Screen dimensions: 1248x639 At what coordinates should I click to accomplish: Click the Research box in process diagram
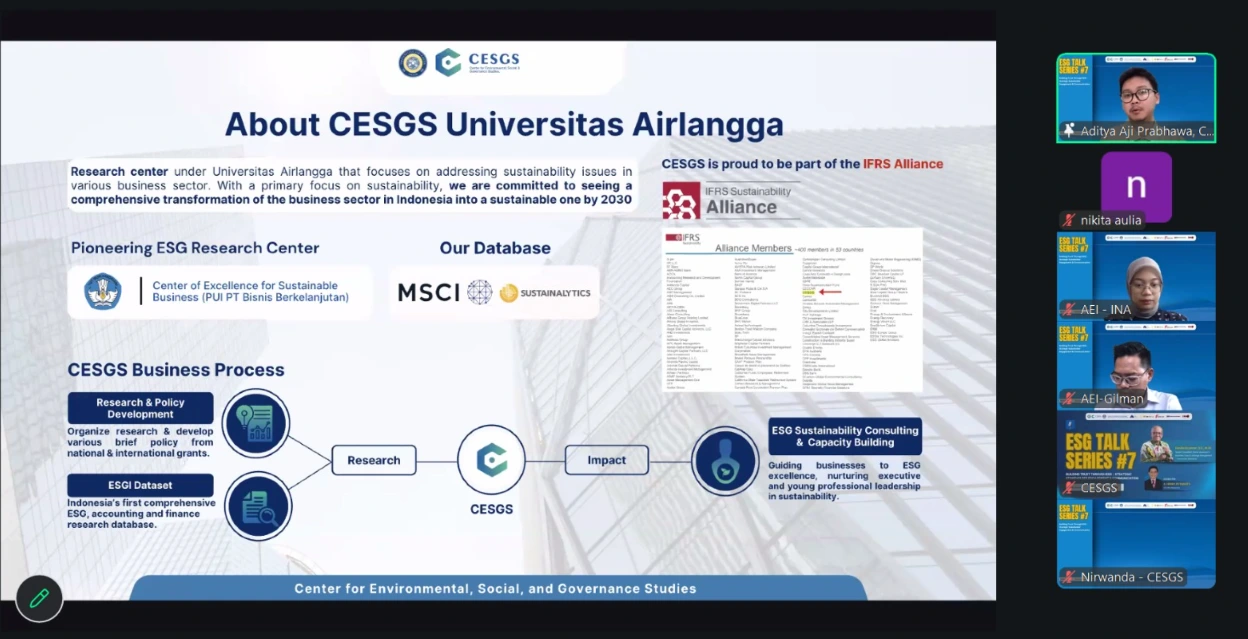(x=374, y=460)
